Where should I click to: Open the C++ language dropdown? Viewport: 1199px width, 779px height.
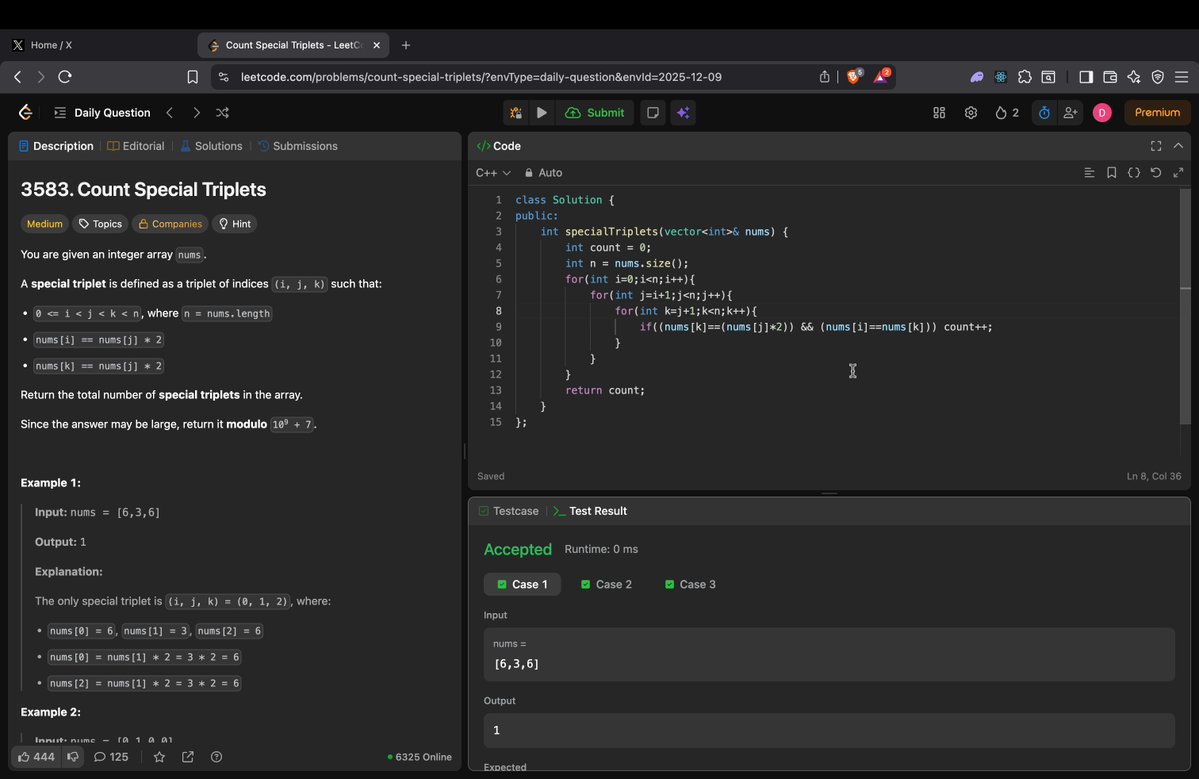(493, 173)
